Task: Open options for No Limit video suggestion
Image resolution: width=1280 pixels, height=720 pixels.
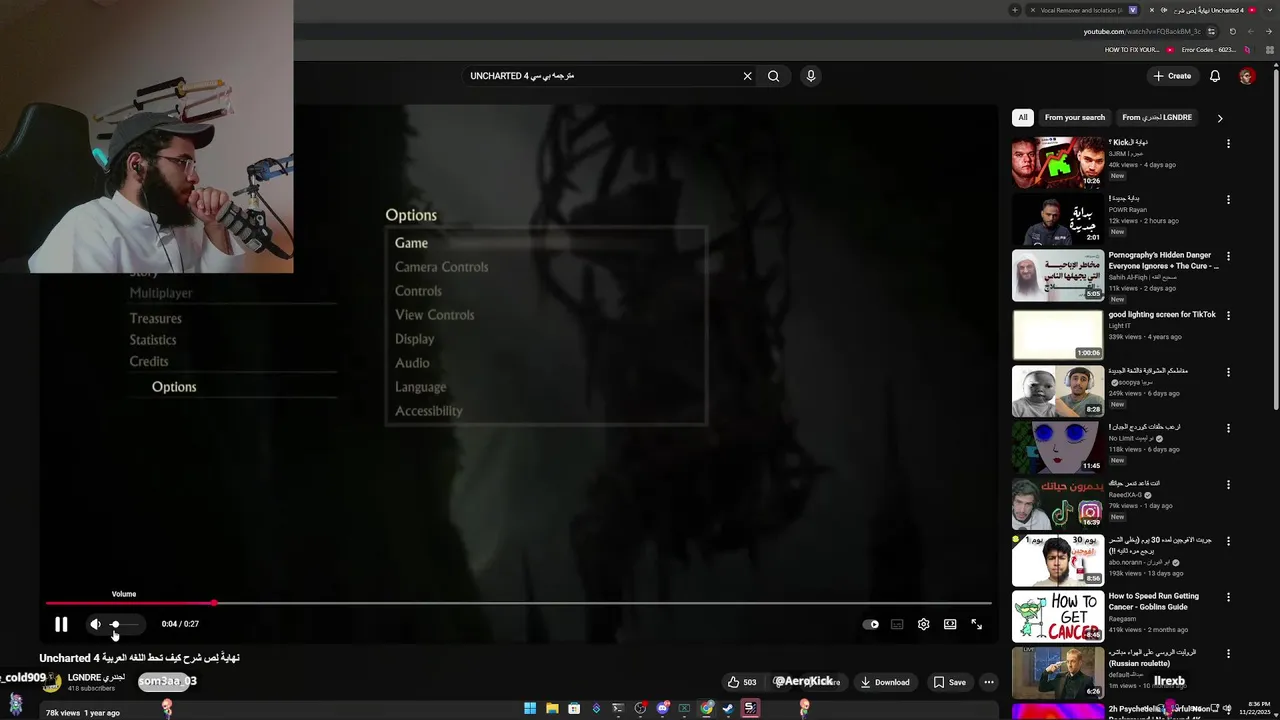Action: [x=1228, y=428]
